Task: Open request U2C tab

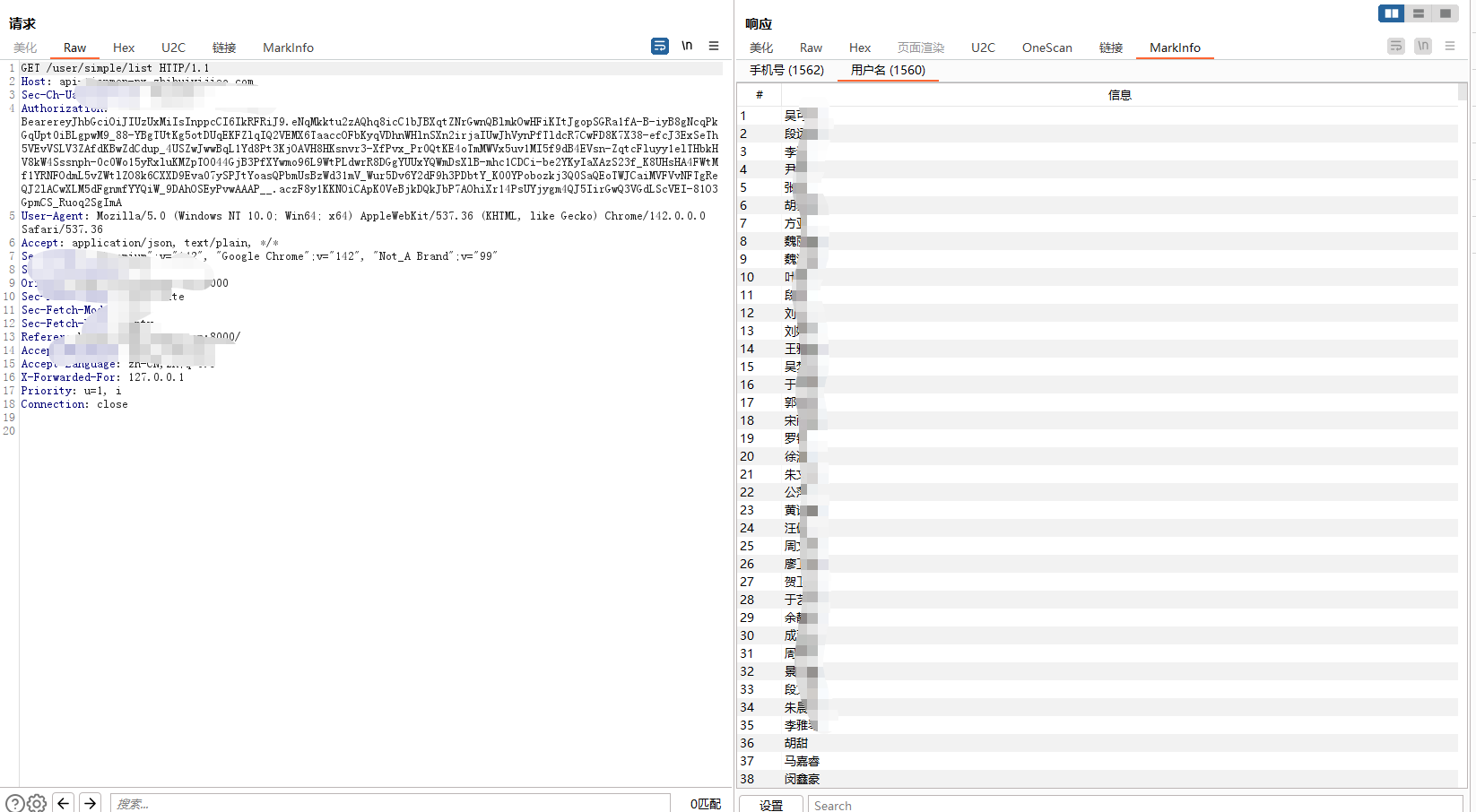Action: pyautogui.click(x=173, y=48)
